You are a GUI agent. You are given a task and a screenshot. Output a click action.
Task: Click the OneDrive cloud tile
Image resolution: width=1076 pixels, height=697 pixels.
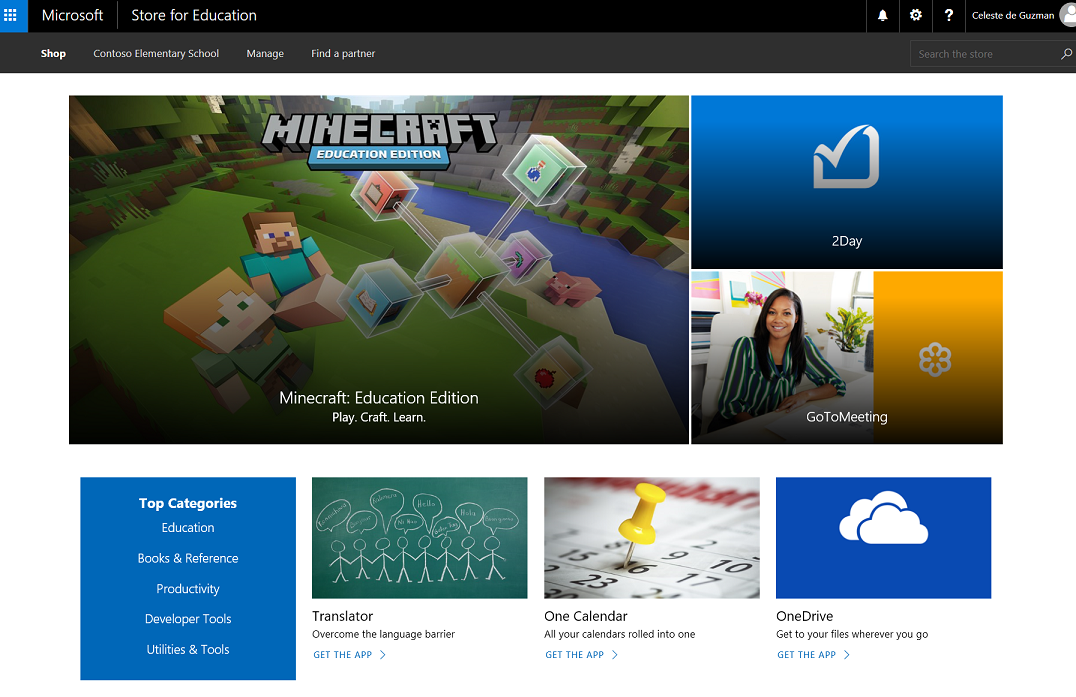(x=883, y=538)
